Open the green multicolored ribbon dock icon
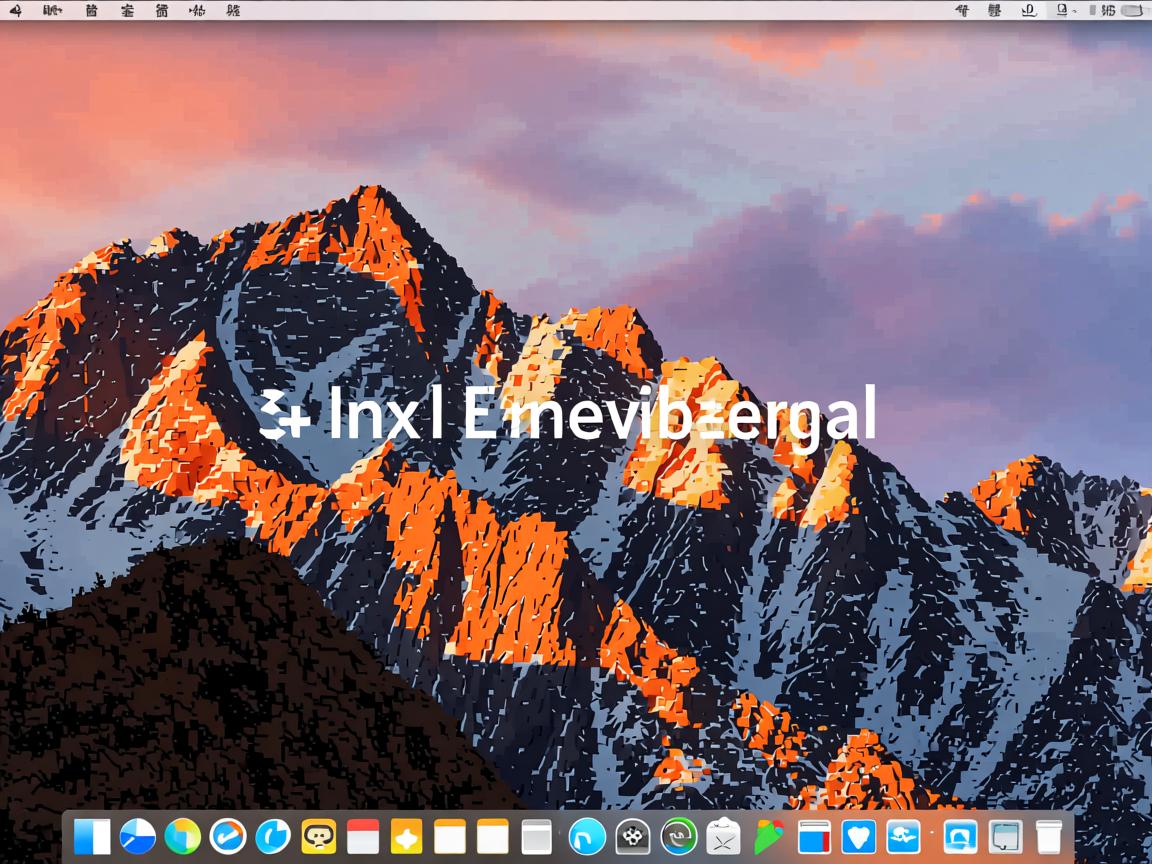This screenshot has width=1152, height=864. click(x=768, y=837)
